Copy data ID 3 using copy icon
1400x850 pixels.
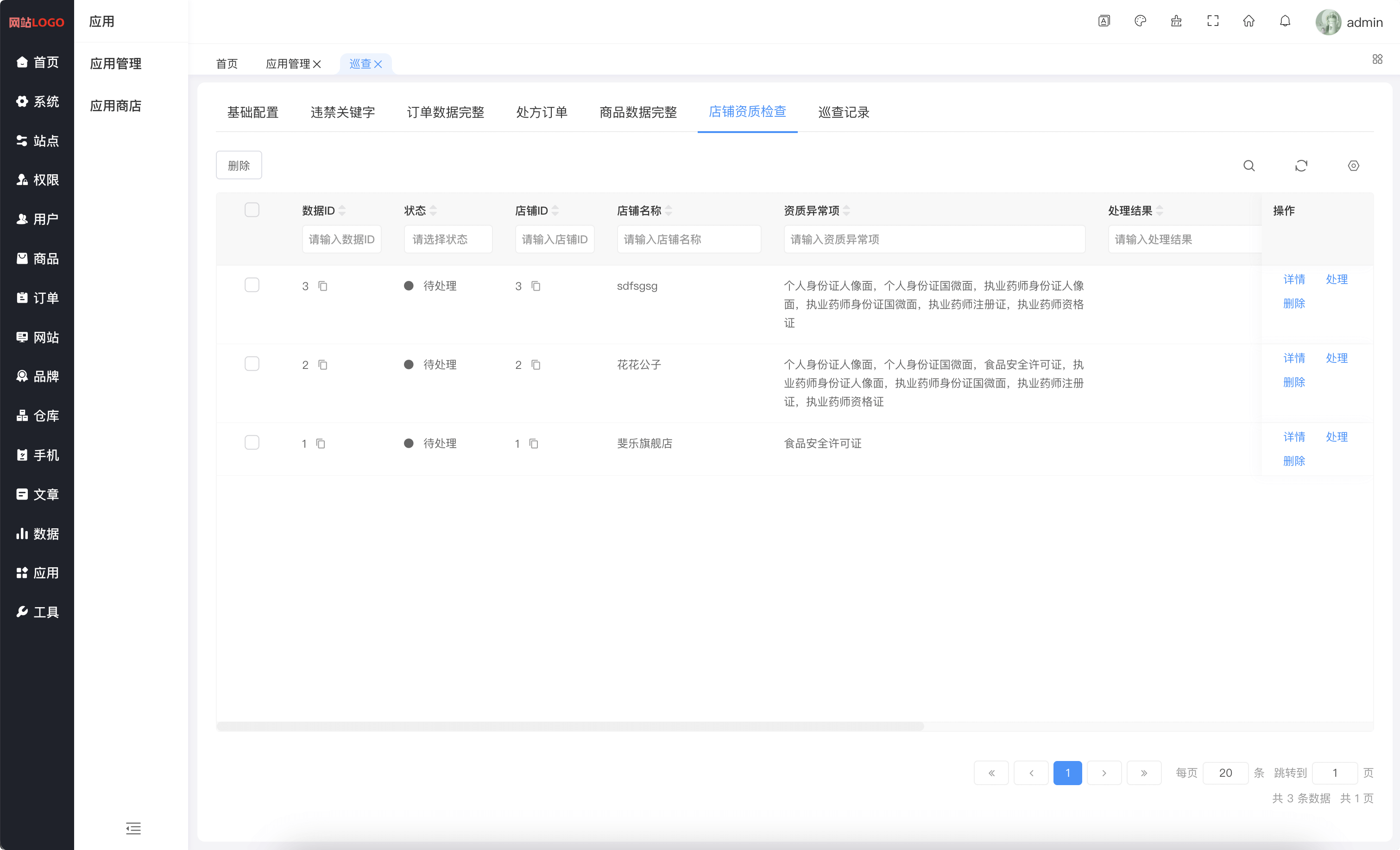click(x=323, y=286)
